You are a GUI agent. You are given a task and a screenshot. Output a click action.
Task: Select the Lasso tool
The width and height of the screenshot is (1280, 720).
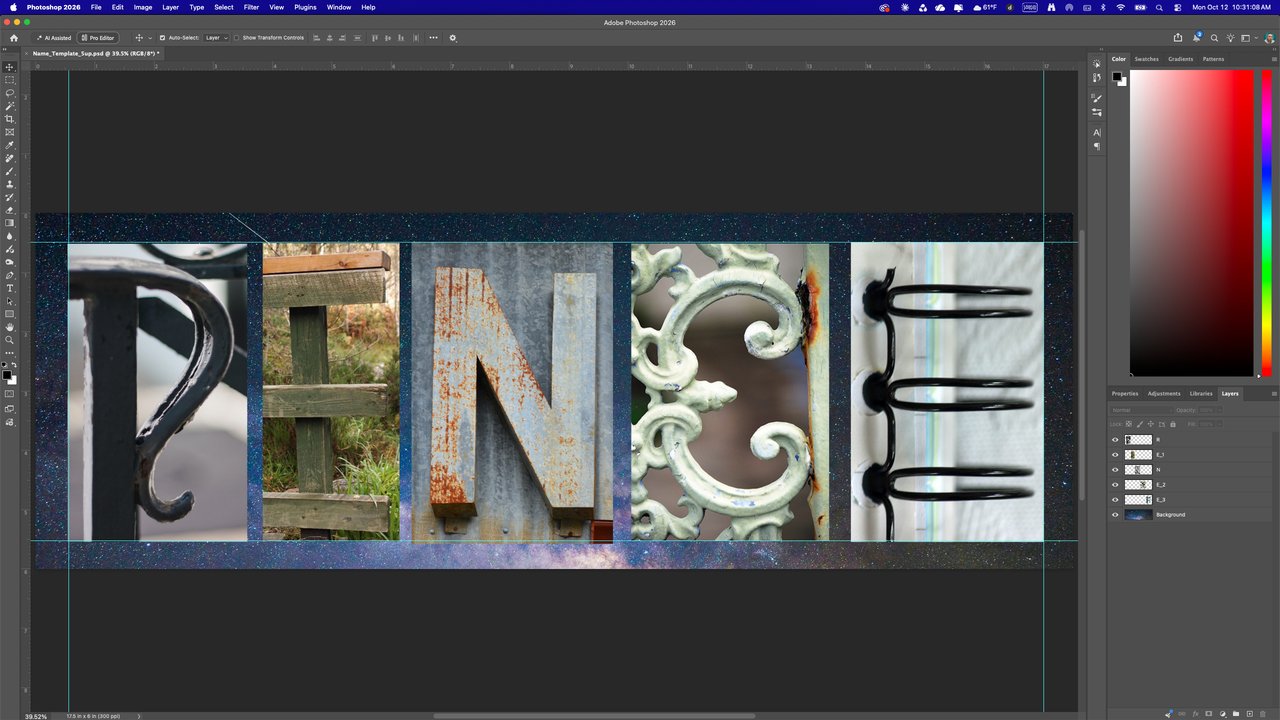pyautogui.click(x=10, y=93)
